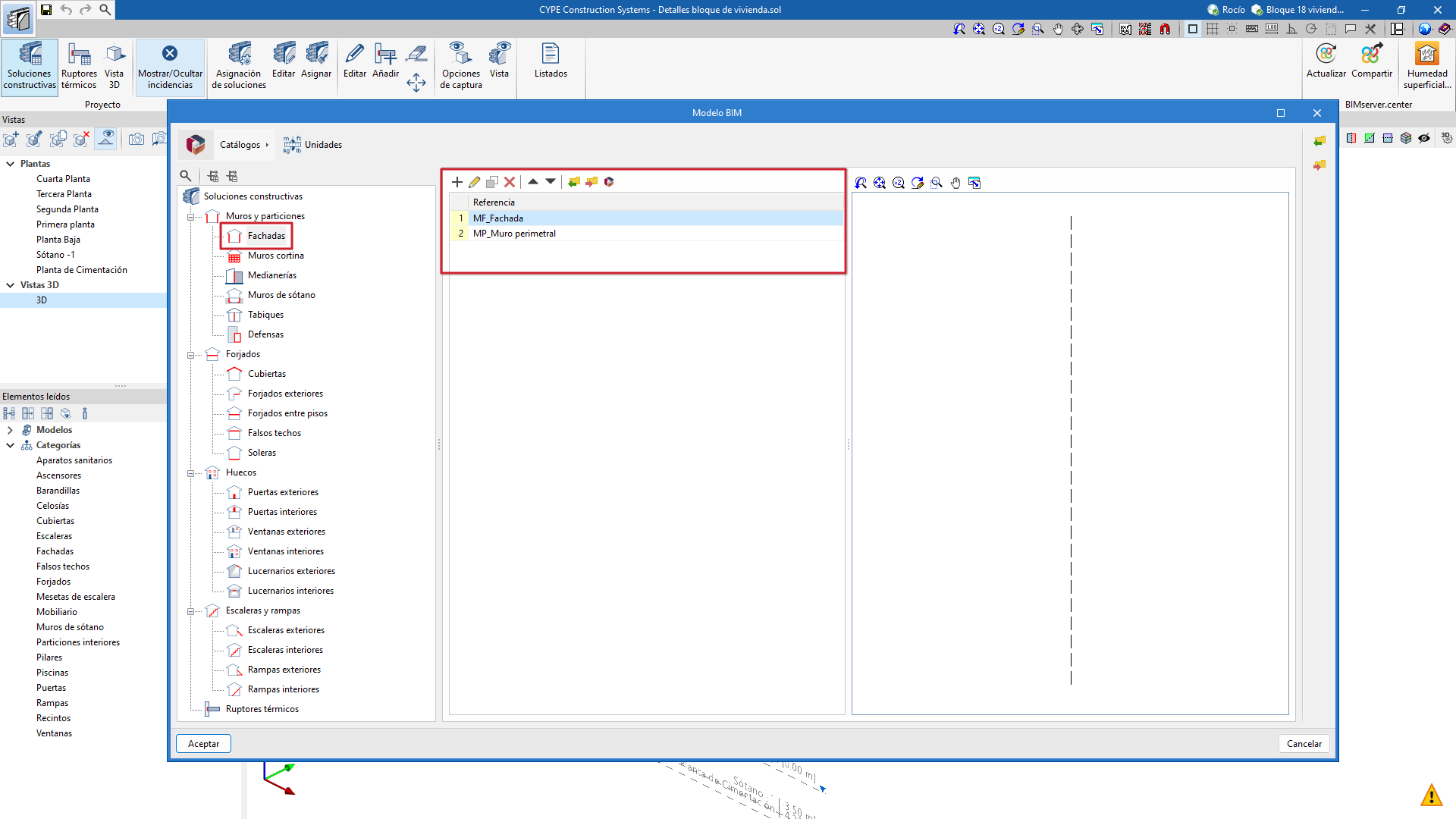
Task: Toggle the magnet snap icon in top toolbar
Action: [1165, 29]
